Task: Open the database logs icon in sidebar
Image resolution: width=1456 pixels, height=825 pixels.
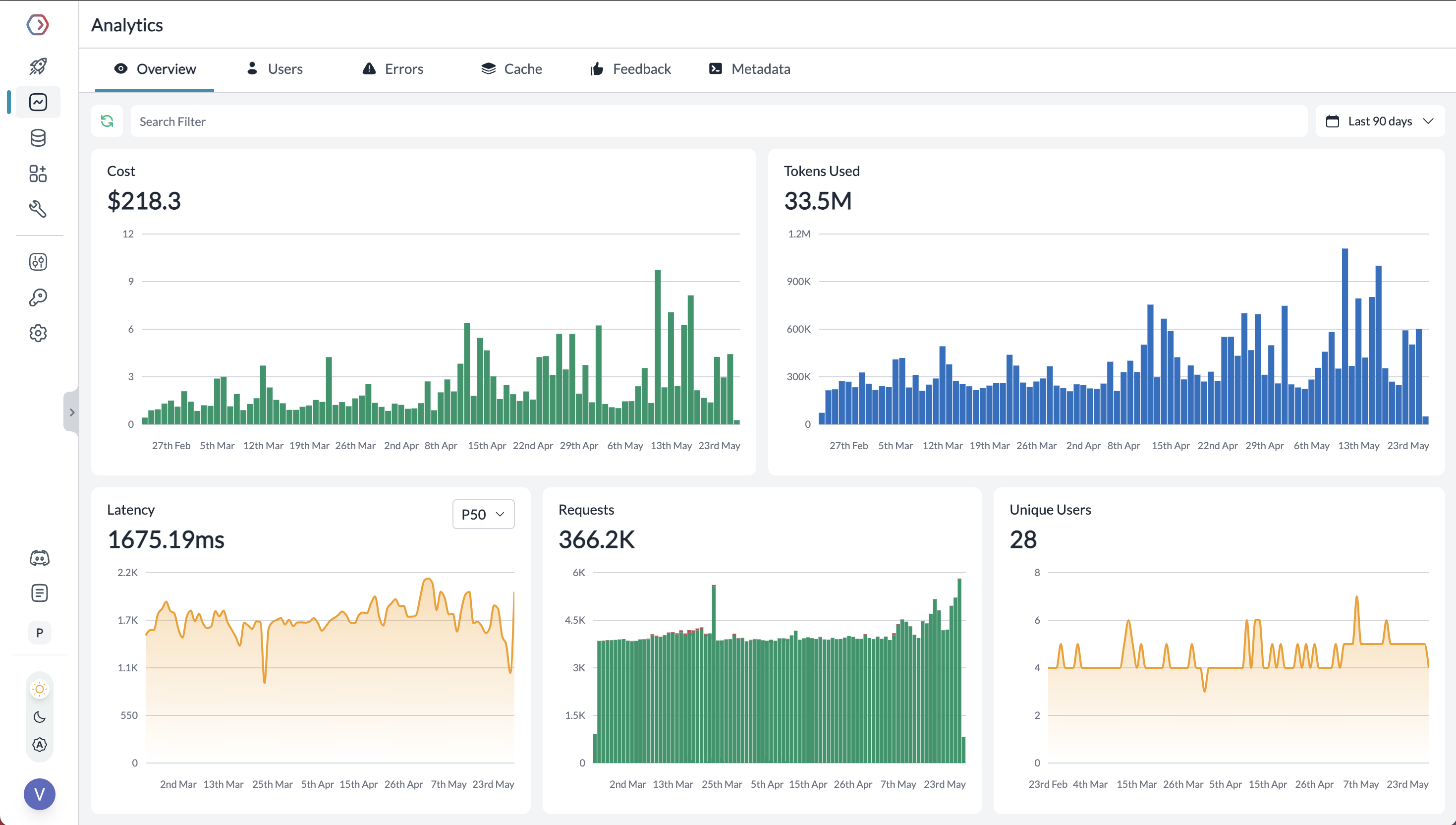Action: [x=38, y=138]
